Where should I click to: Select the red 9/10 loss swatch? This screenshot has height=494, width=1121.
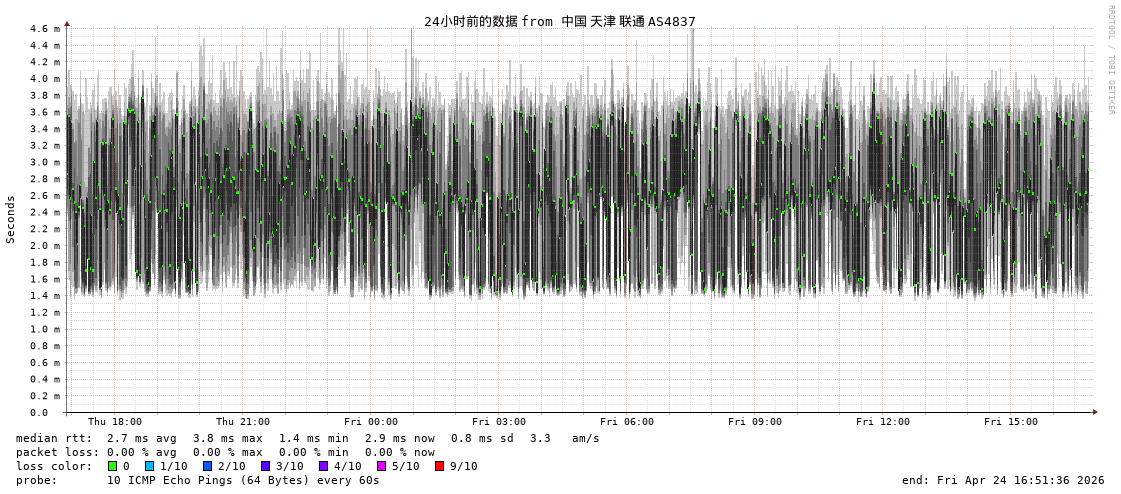[x=439, y=466]
